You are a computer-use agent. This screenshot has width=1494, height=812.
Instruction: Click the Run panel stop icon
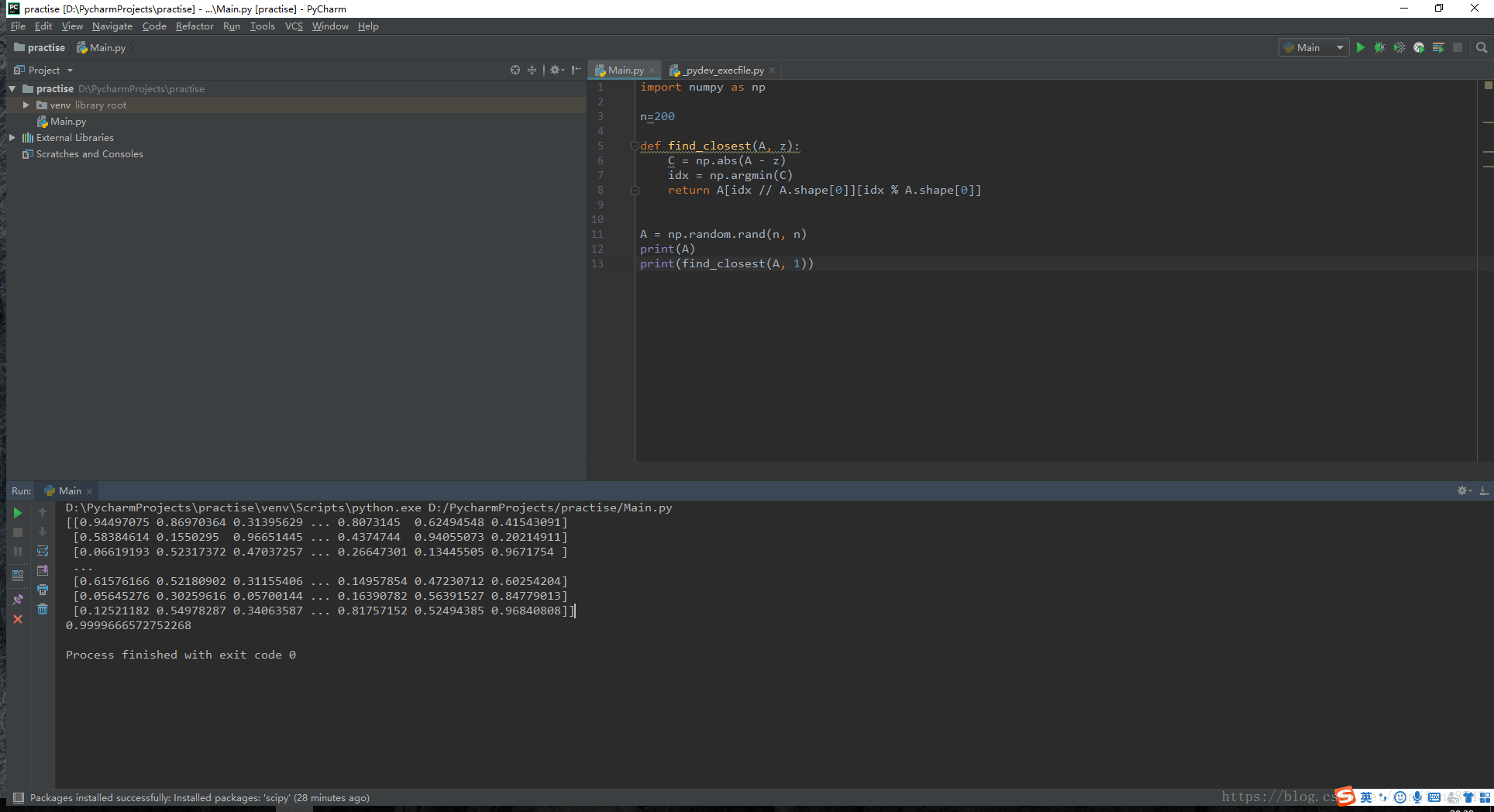[x=18, y=532]
